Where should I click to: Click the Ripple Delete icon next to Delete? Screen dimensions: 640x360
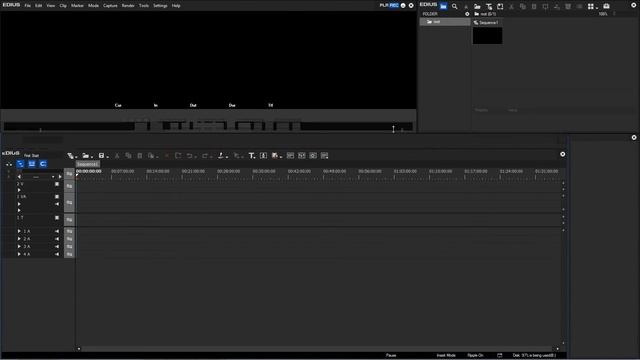click(x=178, y=156)
